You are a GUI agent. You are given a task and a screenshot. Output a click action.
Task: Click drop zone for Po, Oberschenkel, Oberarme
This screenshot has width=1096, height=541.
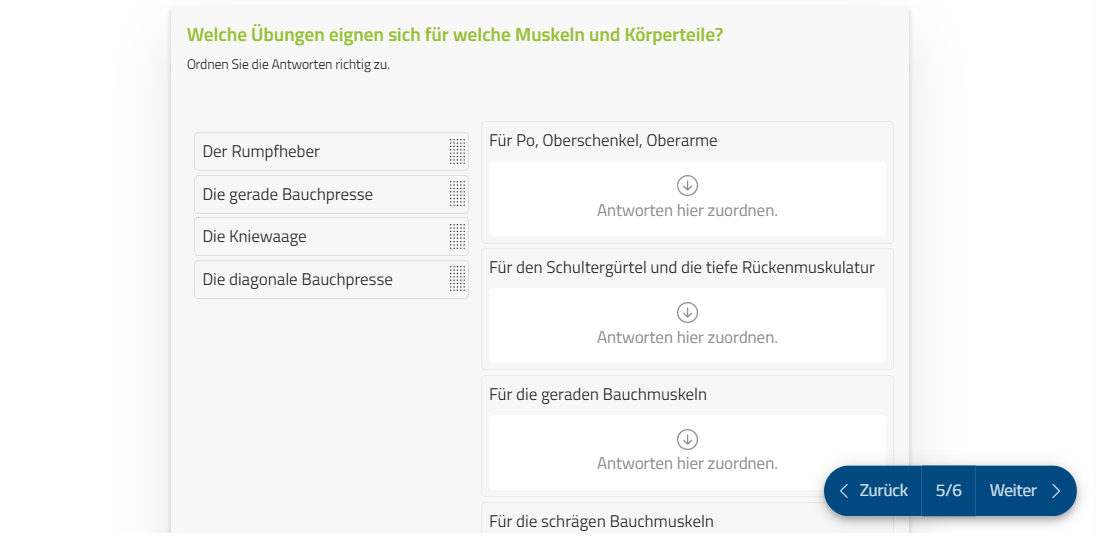pyautogui.click(x=687, y=199)
